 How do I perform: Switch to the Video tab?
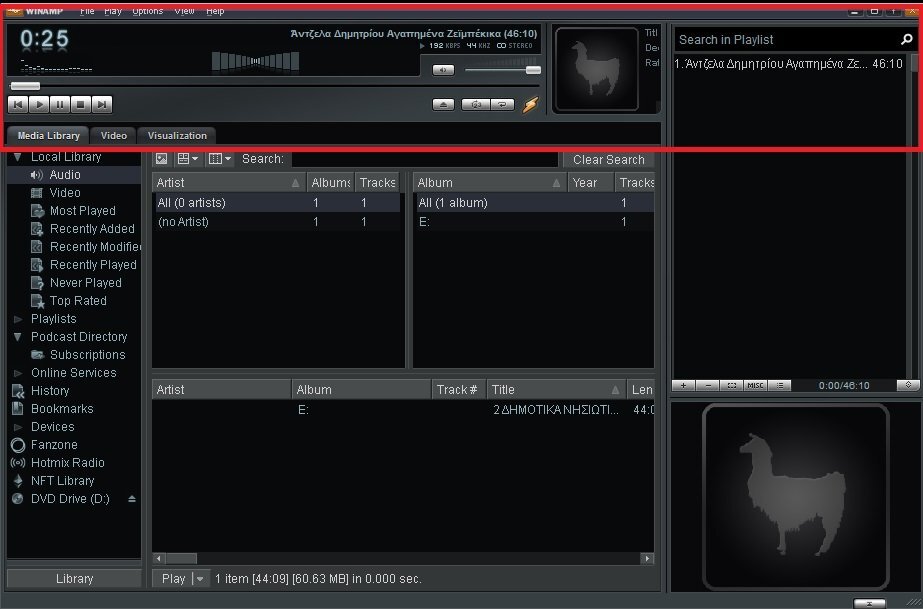pos(114,135)
